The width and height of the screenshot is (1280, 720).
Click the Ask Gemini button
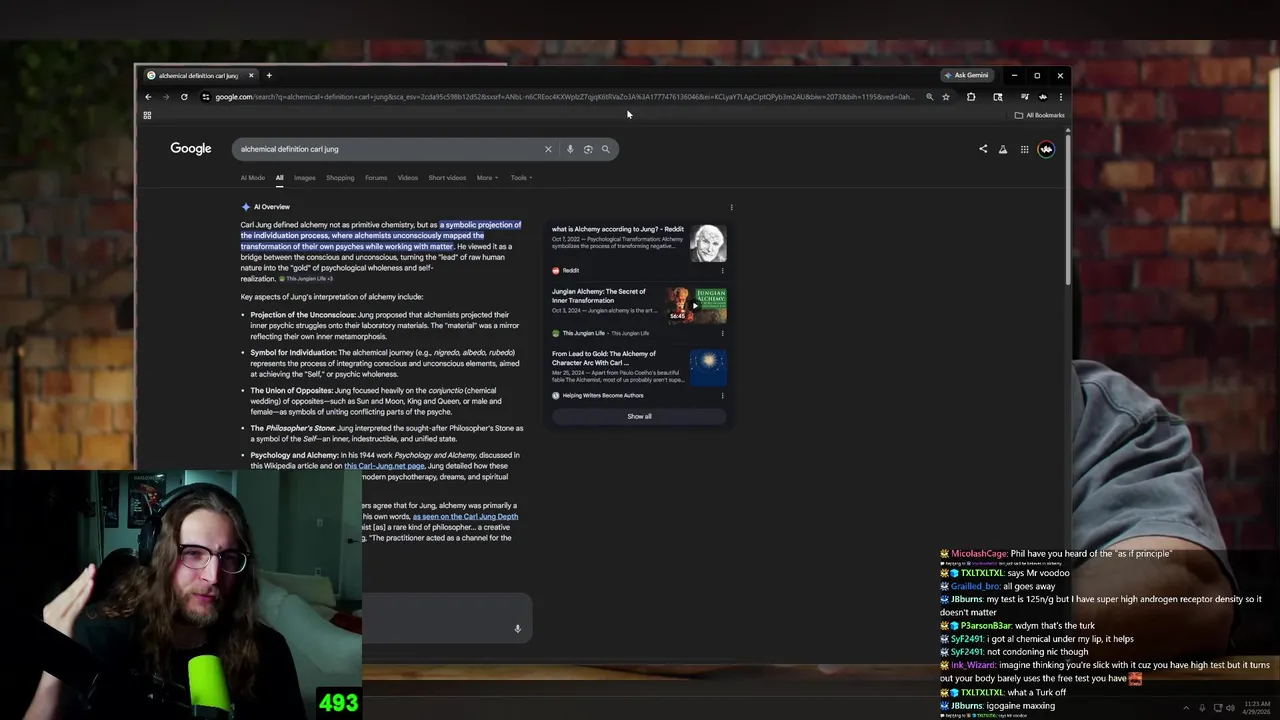(966, 75)
